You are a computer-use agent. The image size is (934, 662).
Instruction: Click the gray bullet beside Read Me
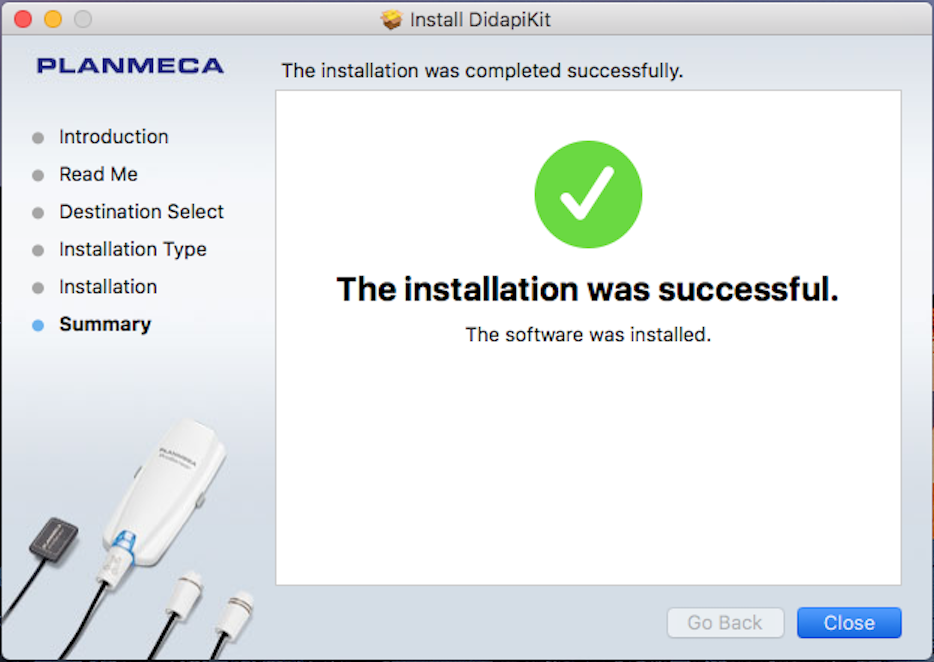pos(38,175)
